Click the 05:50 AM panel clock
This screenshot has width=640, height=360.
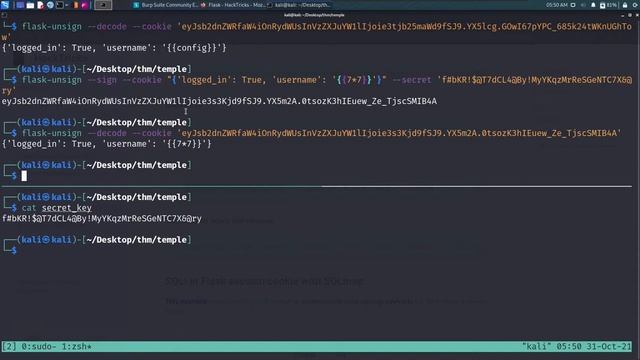pos(557,5)
